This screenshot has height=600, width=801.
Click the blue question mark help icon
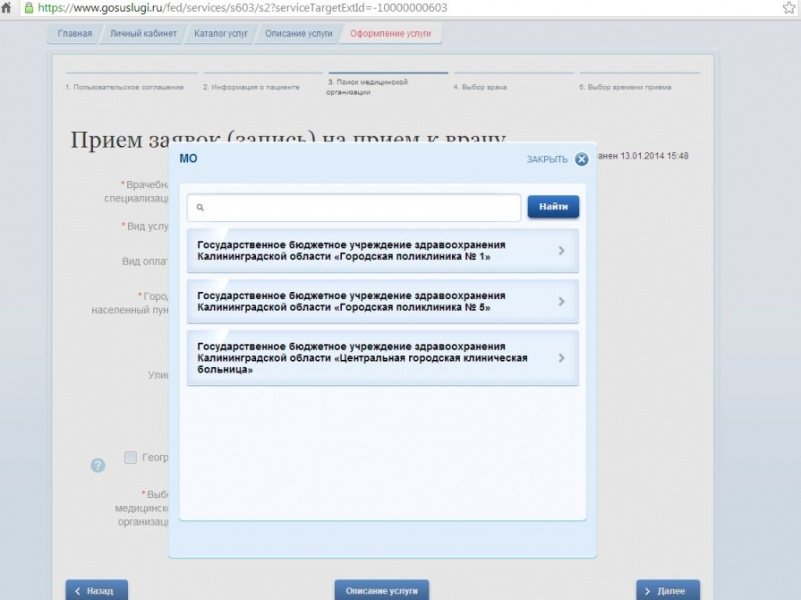97,465
